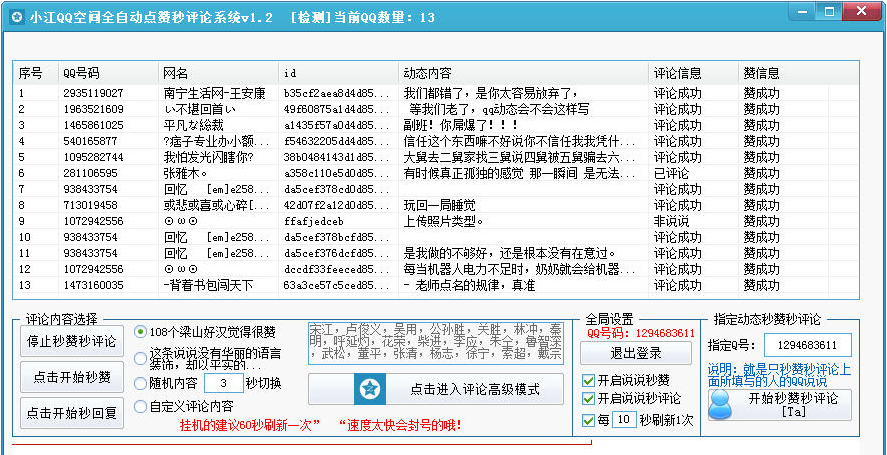Click the 已评论 status cell
887x455 pixels.
671,173
